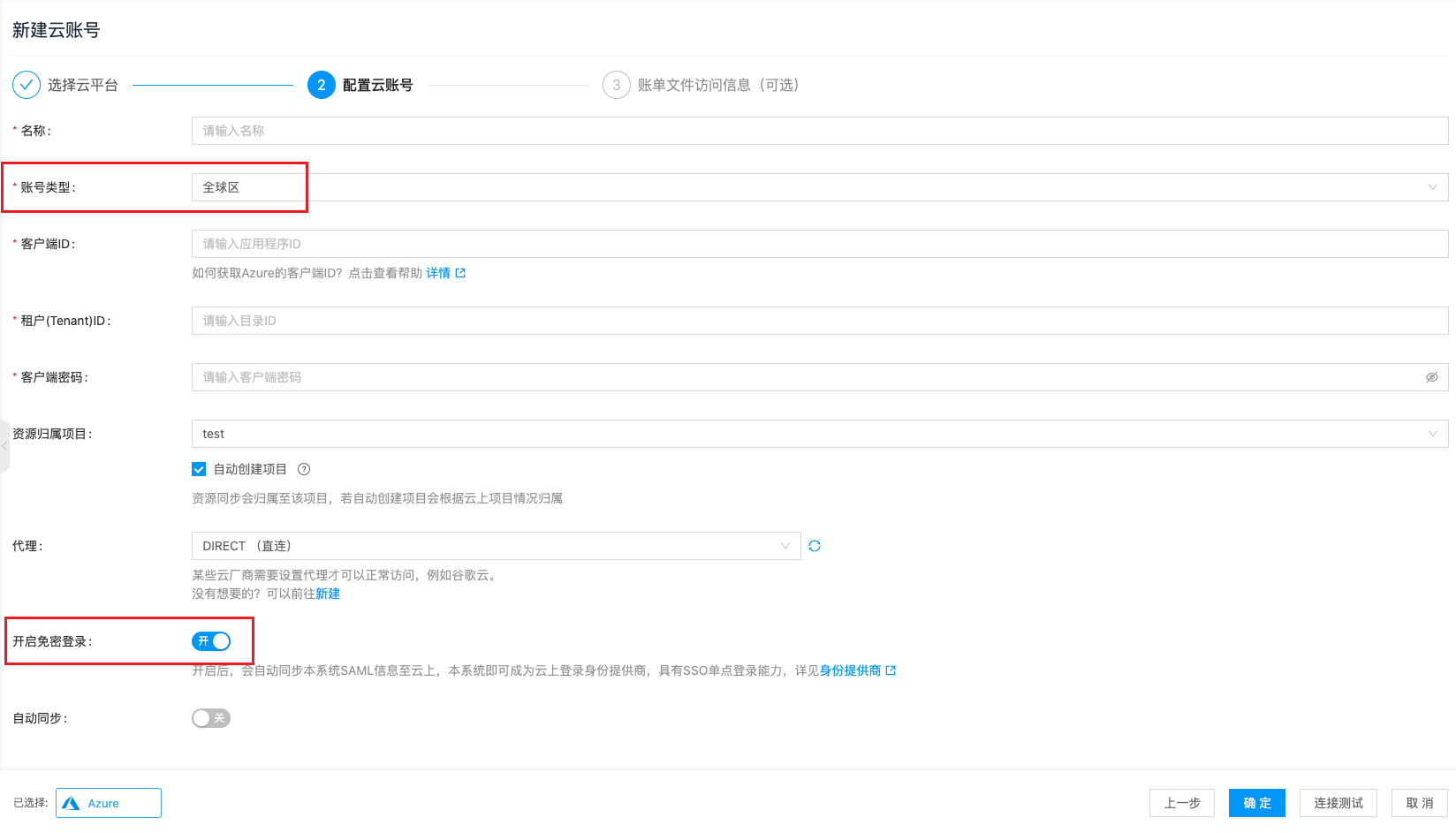Click the help icon beside 自动创建项目
Viewport: 1456px width, 833px height.
coord(304,469)
